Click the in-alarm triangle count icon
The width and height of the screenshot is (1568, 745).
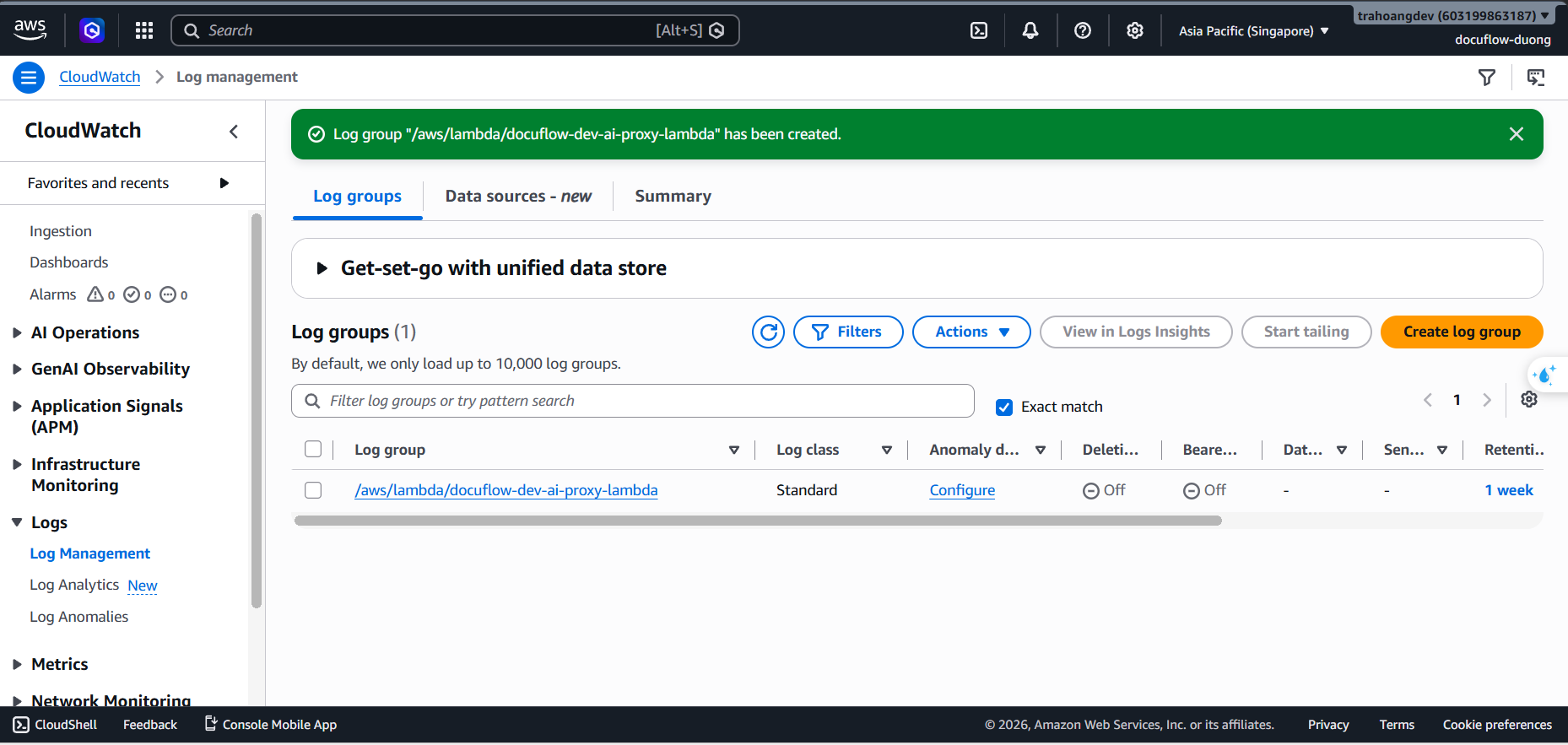coord(95,294)
